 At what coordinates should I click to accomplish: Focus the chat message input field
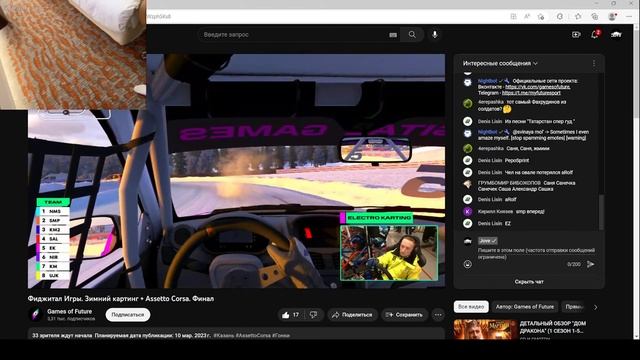[x=536, y=253]
